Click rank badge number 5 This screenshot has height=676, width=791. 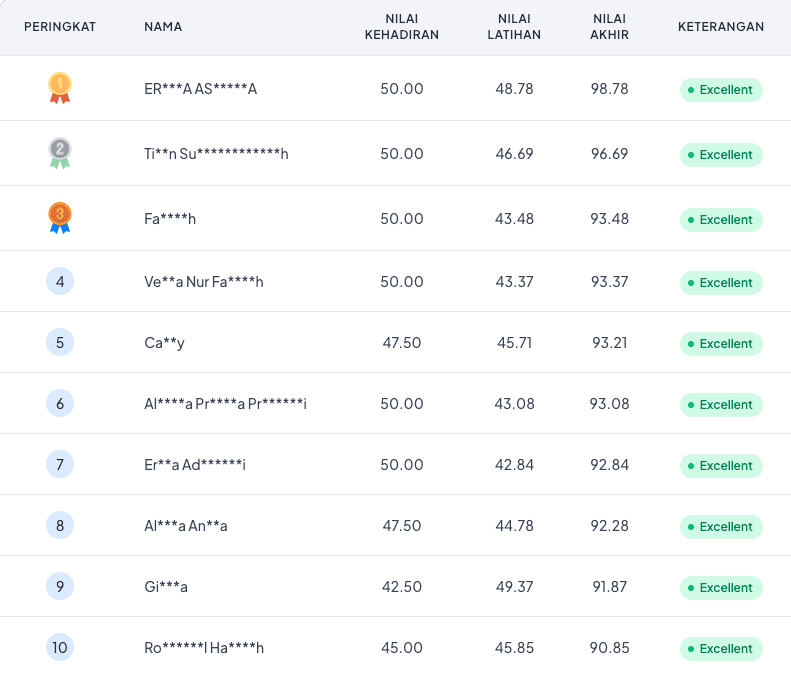(60, 343)
